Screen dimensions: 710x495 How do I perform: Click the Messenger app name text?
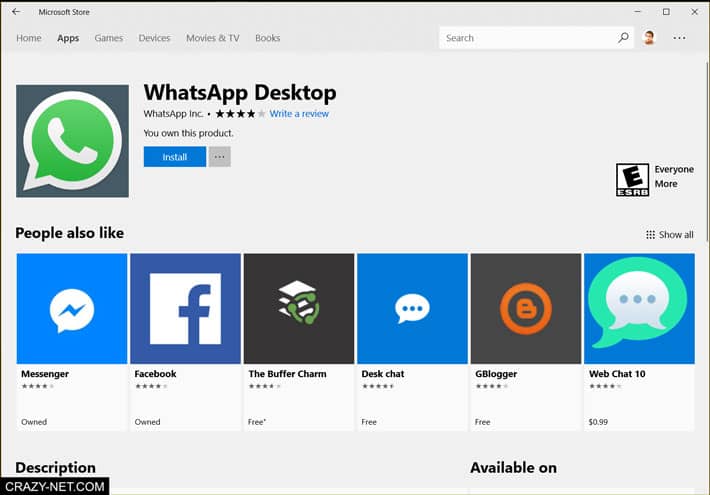tap(45, 374)
